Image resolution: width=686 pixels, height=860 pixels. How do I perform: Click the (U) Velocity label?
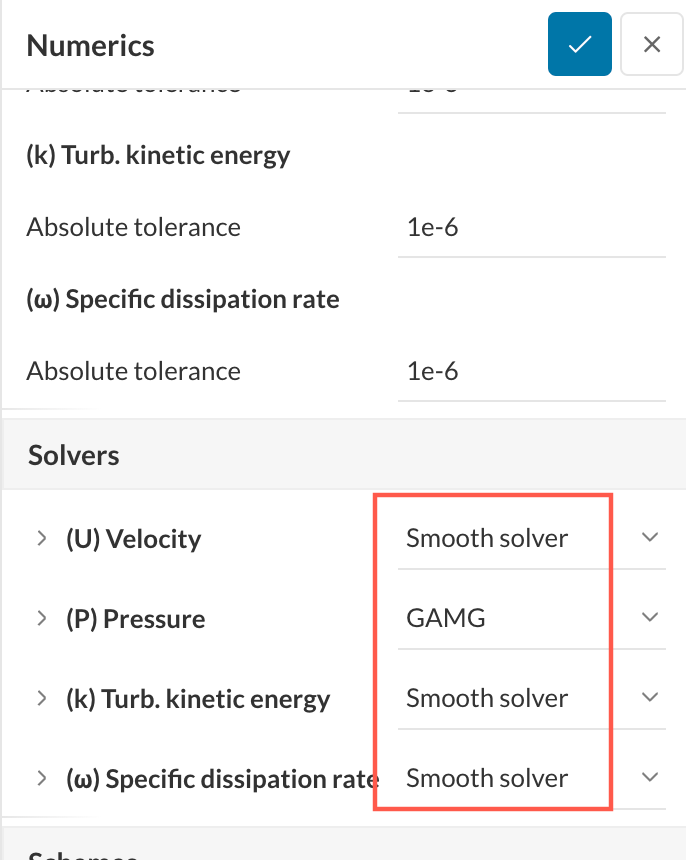click(x=133, y=537)
